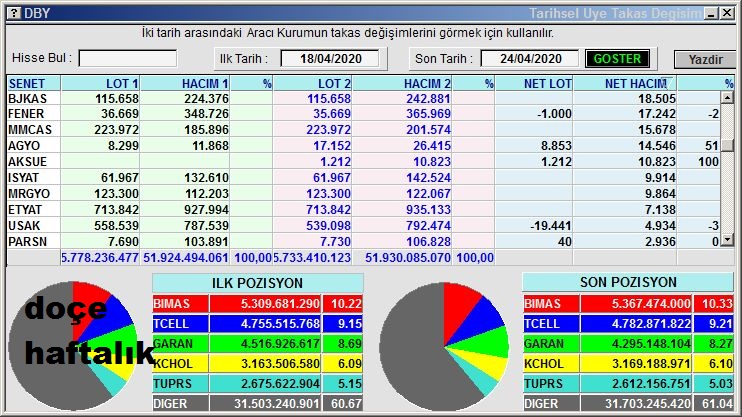Click the SON POZISYON header

(628, 282)
